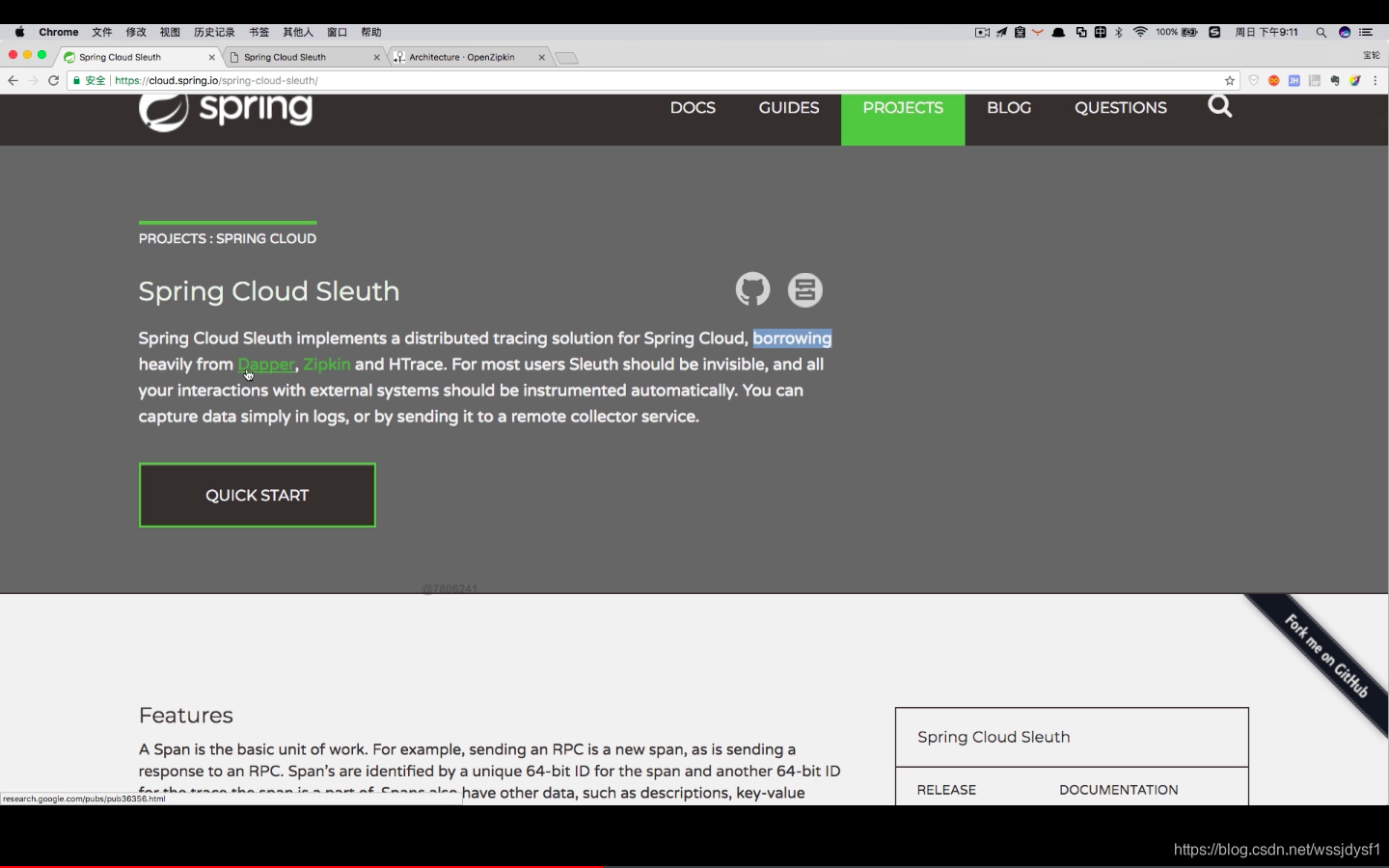Image resolution: width=1389 pixels, height=868 pixels.
Task: Bookmark this page with the star icon
Action: click(x=1230, y=81)
